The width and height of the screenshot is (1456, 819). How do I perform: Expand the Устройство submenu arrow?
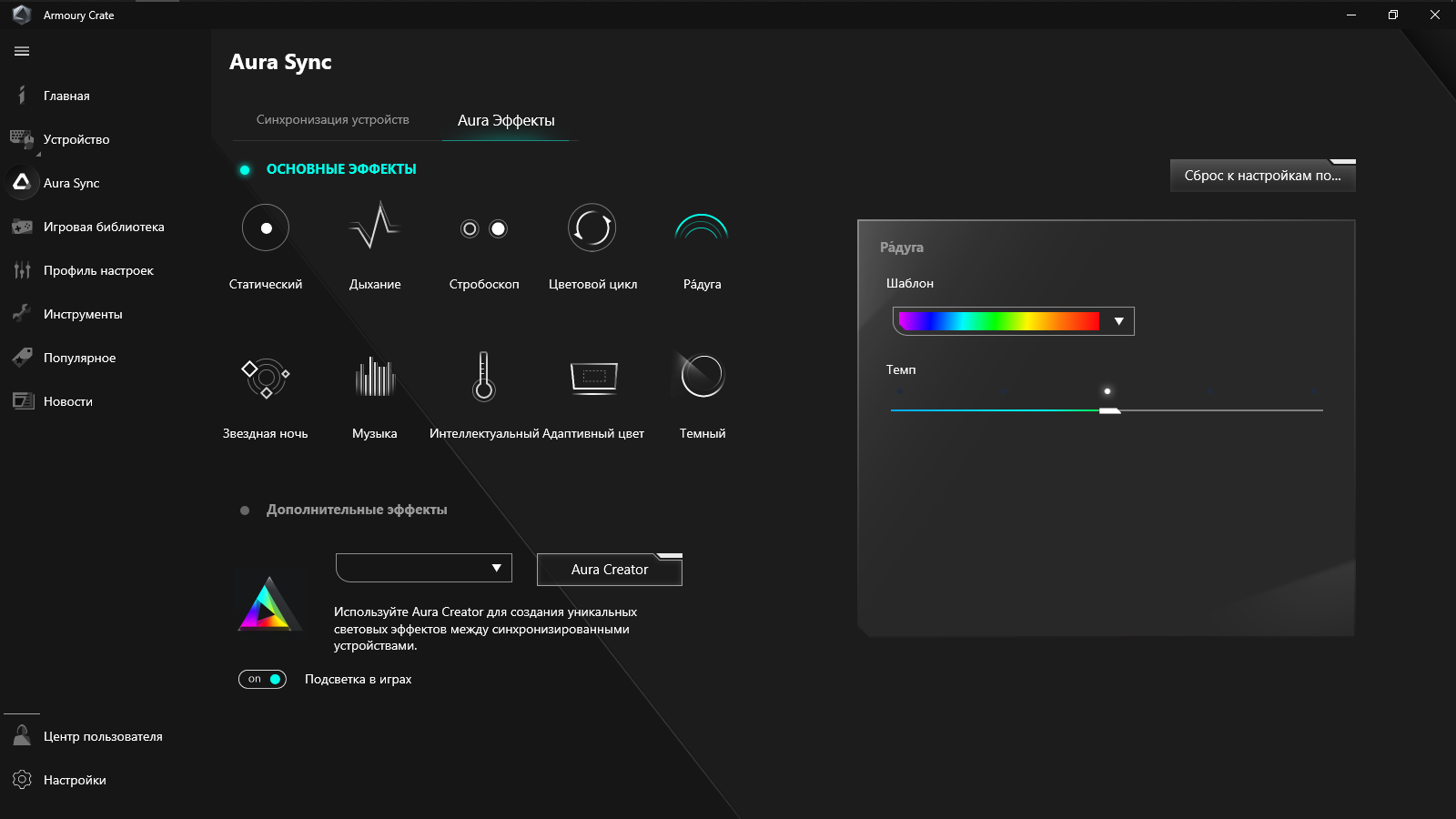pyautogui.click(x=38, y=154)
